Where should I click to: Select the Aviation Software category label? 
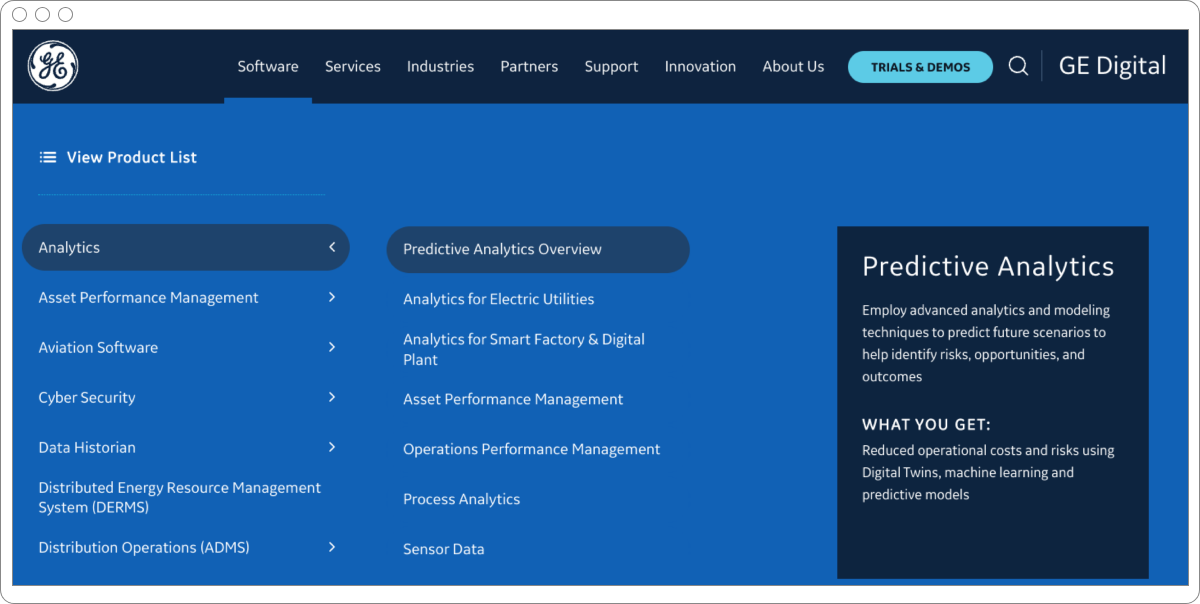click(98, 347)
